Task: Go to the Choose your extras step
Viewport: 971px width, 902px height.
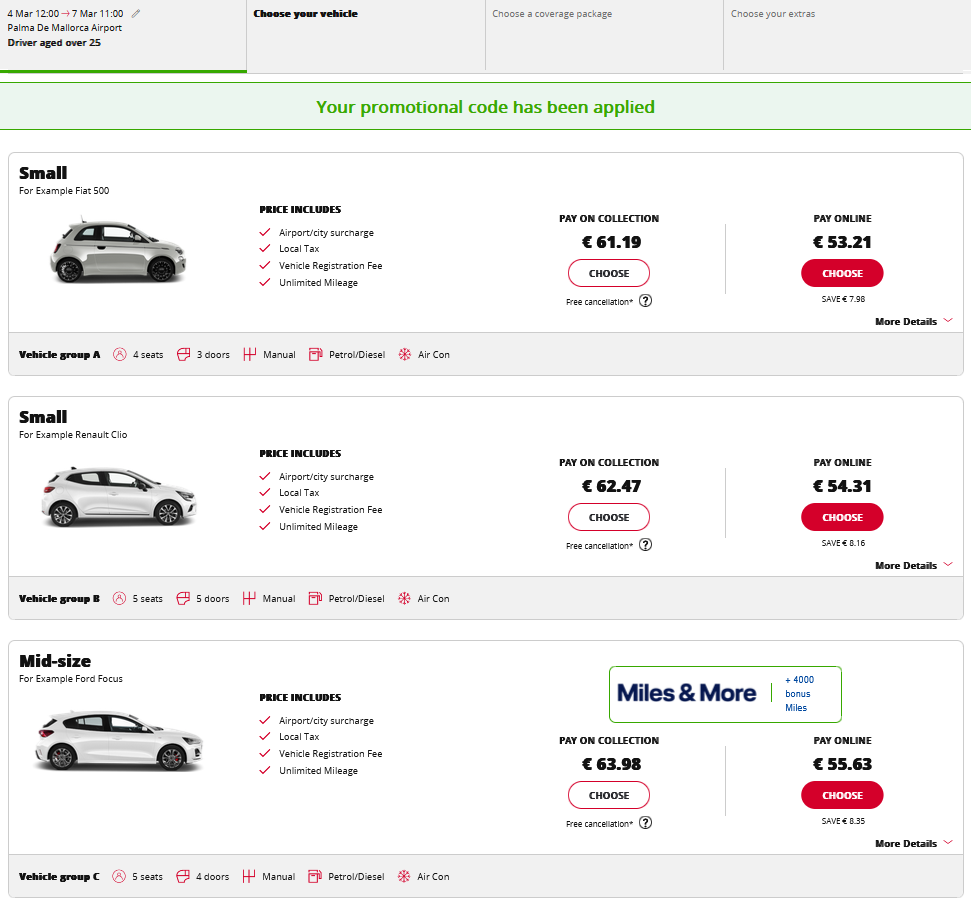Action: coord(772,14)
